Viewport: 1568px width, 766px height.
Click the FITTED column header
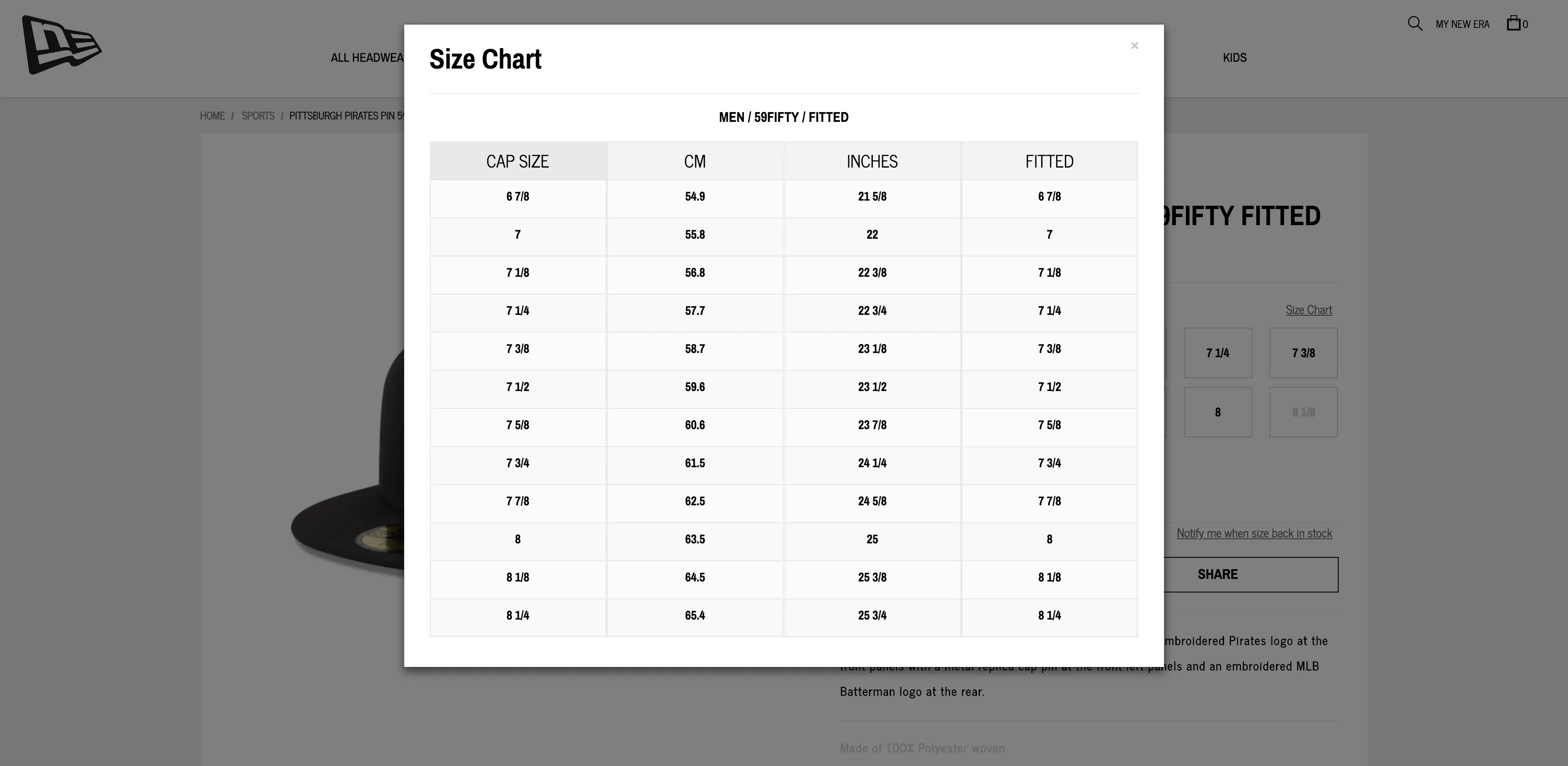tap(1049, 161)
